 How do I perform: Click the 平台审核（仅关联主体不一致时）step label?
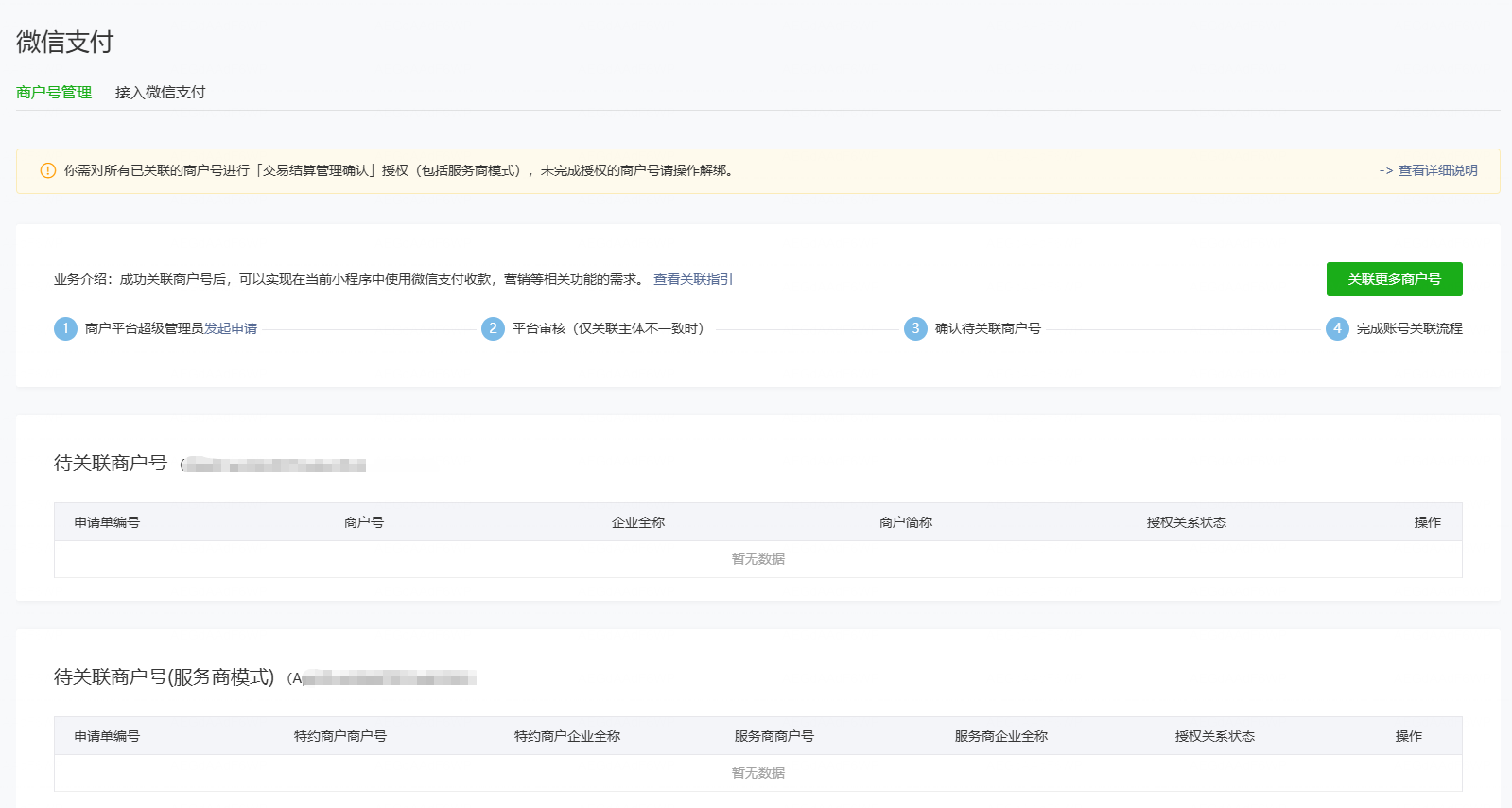pyautogui.click(x=608, y=328)
